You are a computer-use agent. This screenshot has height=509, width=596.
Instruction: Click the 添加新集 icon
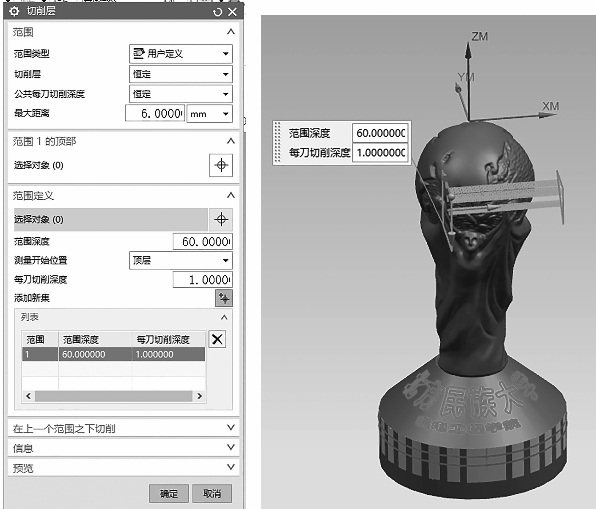(224, 298)
